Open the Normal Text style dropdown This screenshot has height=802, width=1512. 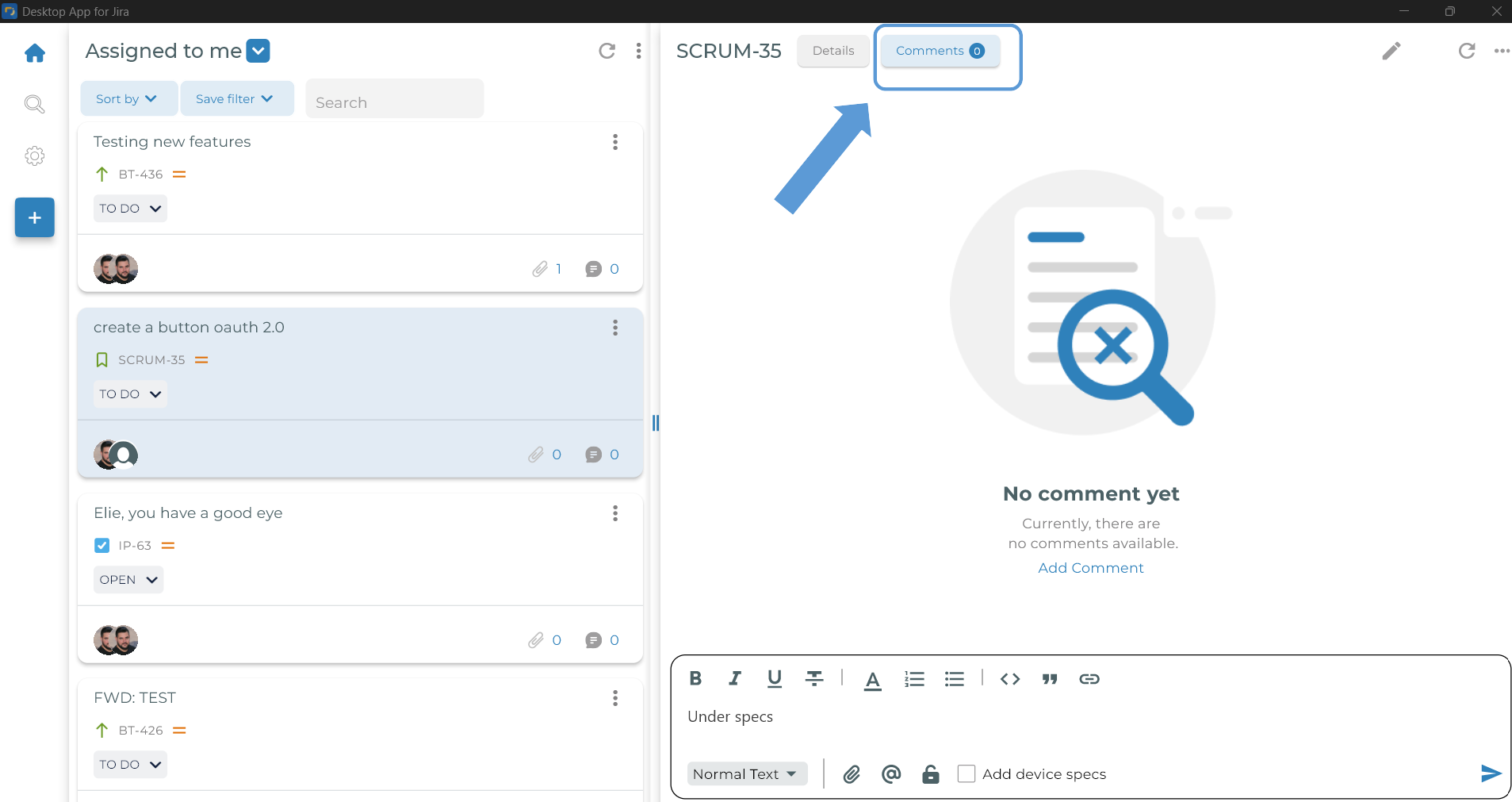[745, 774]
